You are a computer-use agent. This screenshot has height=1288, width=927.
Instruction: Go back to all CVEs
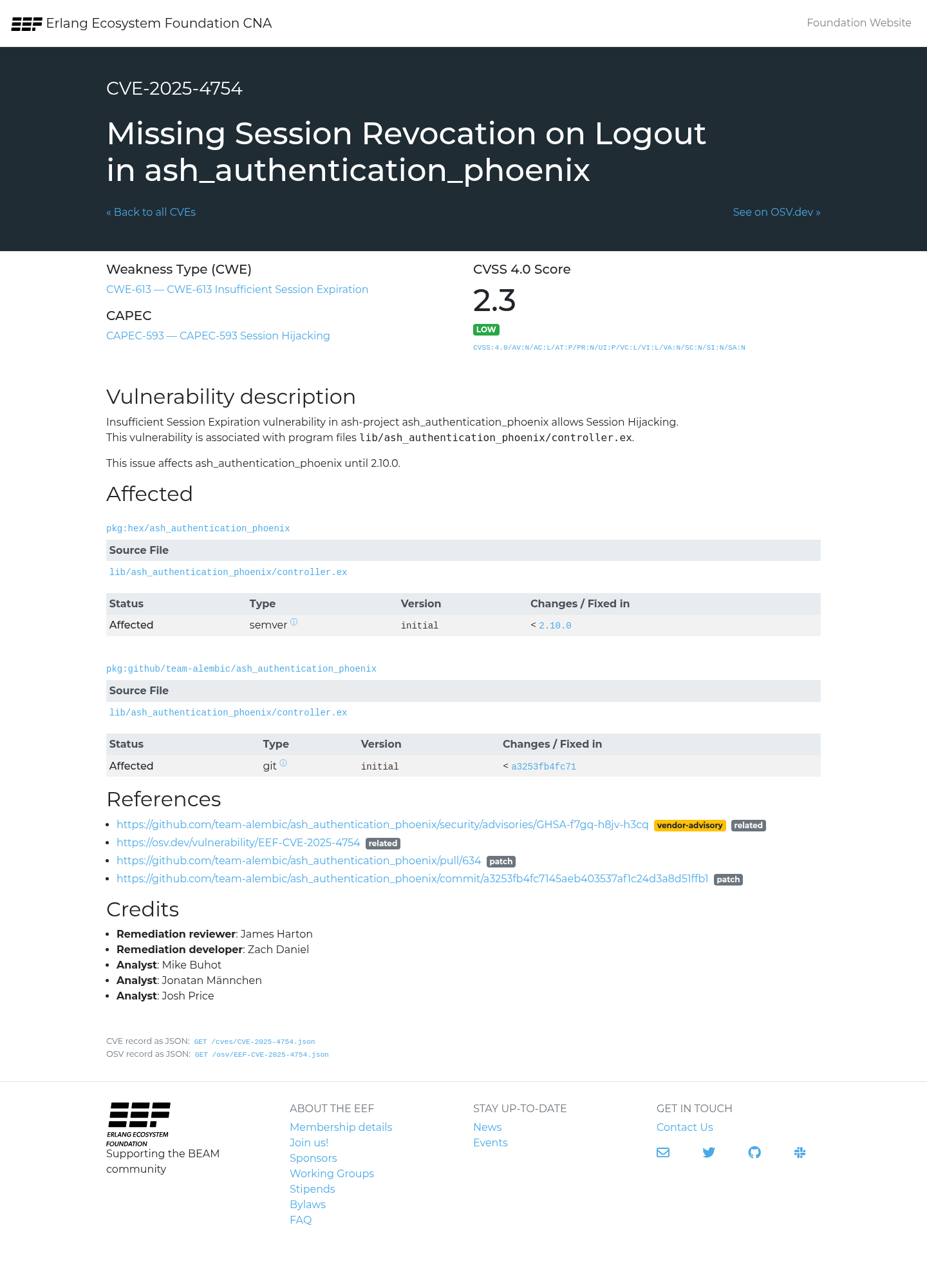point(151,212)
